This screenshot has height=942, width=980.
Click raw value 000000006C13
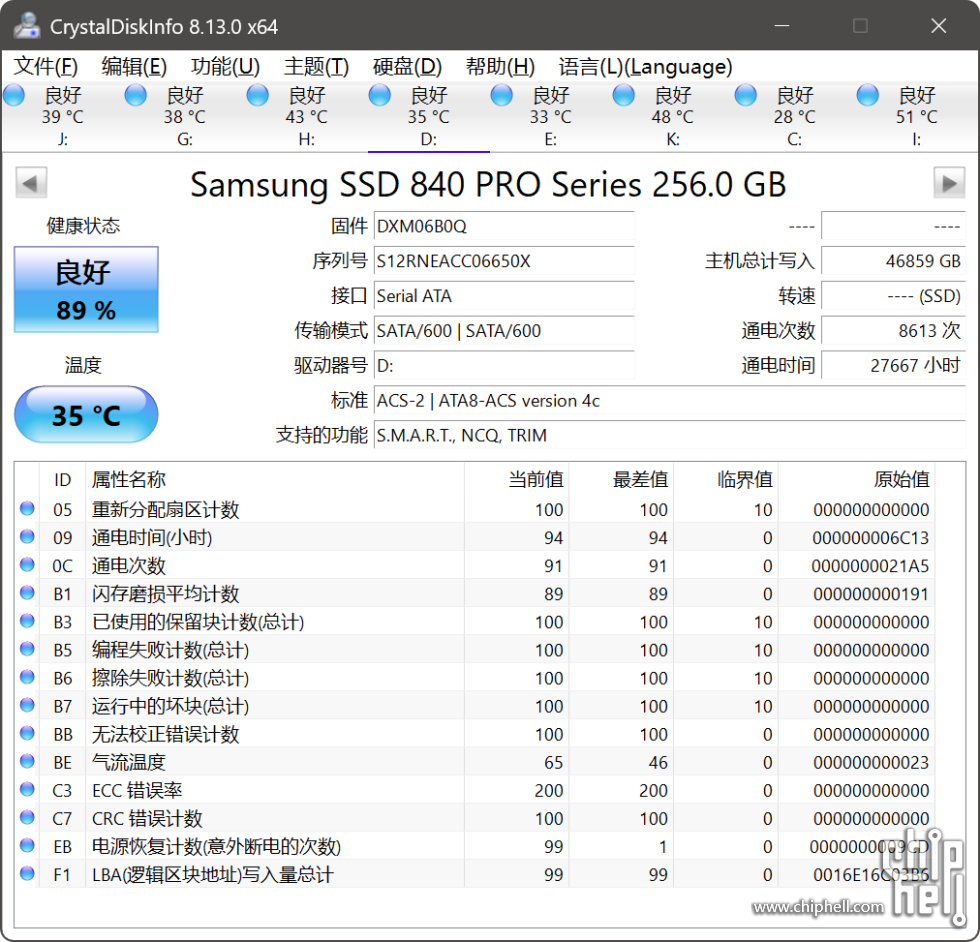[871, 538]
